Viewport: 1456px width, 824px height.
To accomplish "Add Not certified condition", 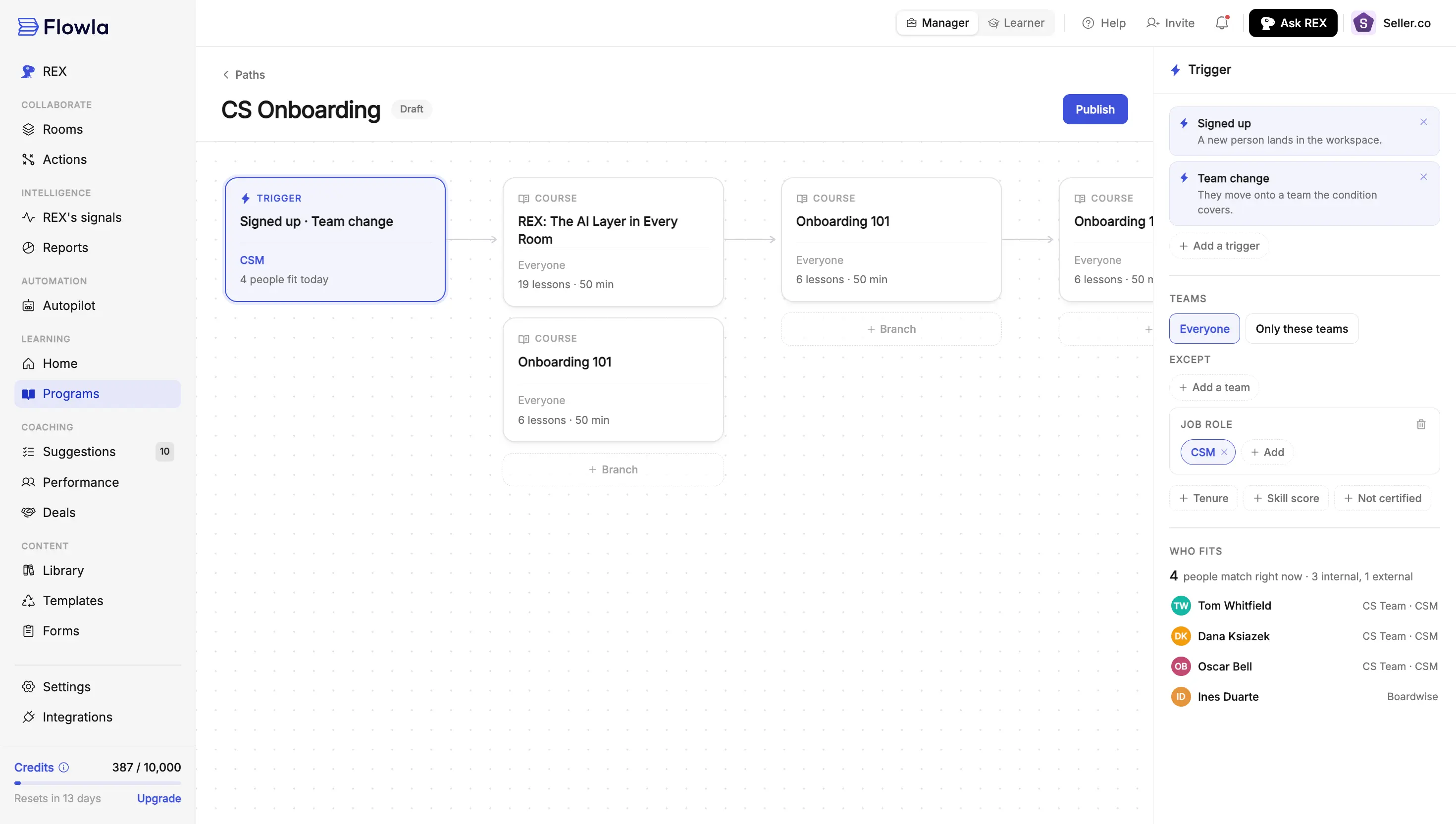I will [x=1382, y=499].
